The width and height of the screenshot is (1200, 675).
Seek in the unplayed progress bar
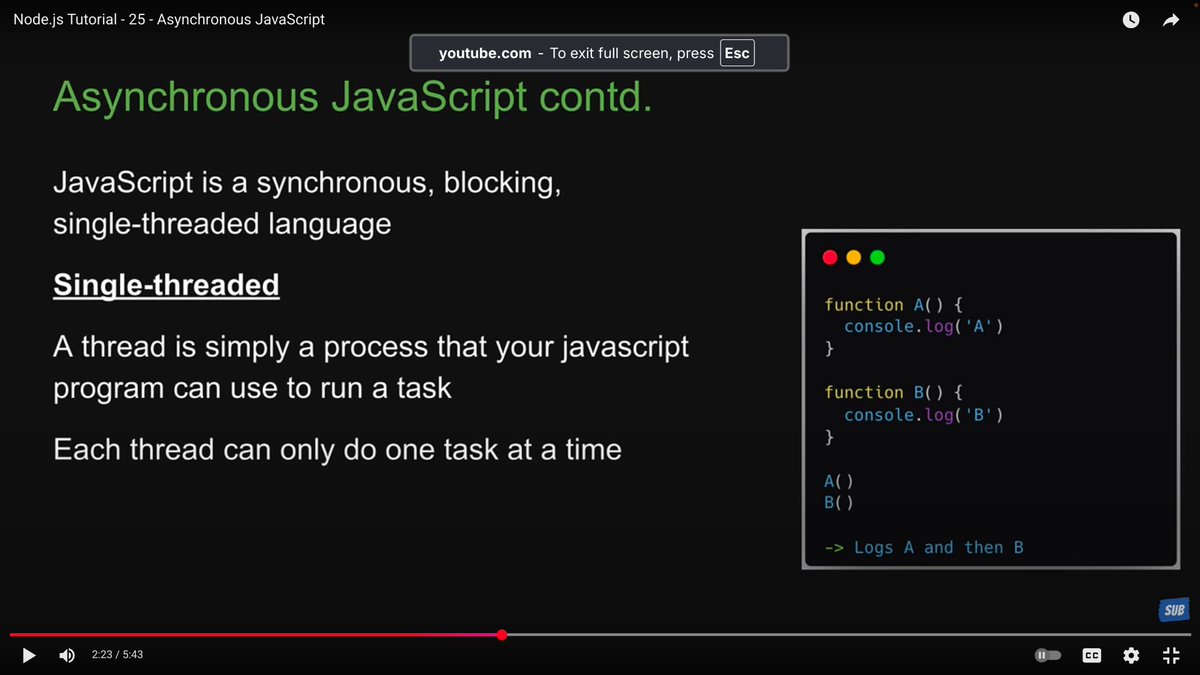[x=848, y=634]
